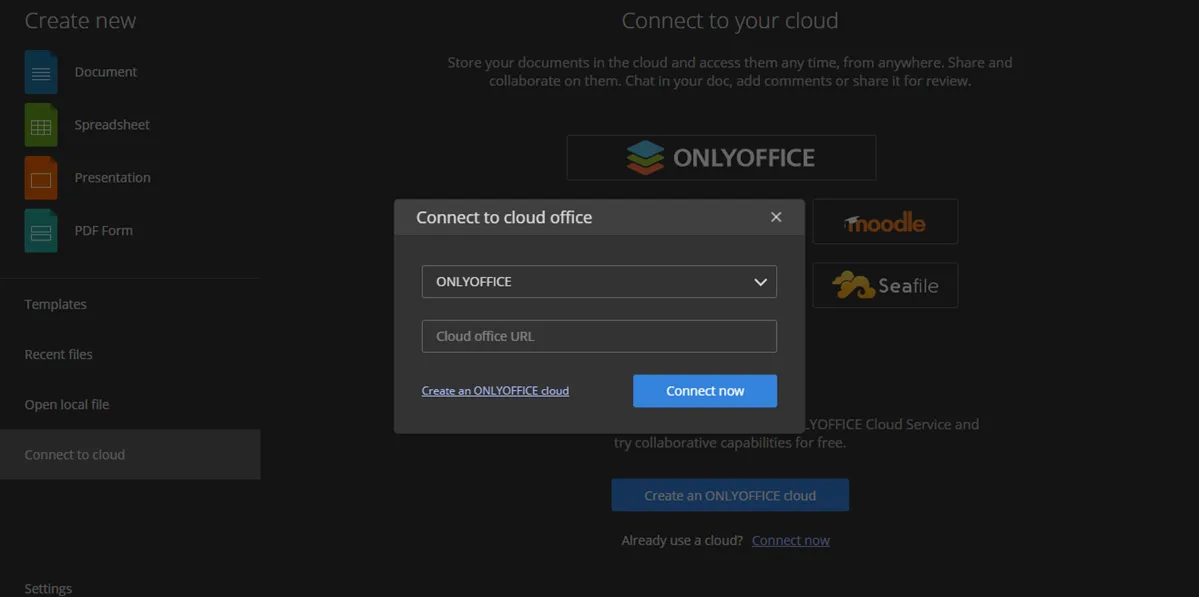
Task: Click the Connect now button in dialog
Action: coord(705,391)
